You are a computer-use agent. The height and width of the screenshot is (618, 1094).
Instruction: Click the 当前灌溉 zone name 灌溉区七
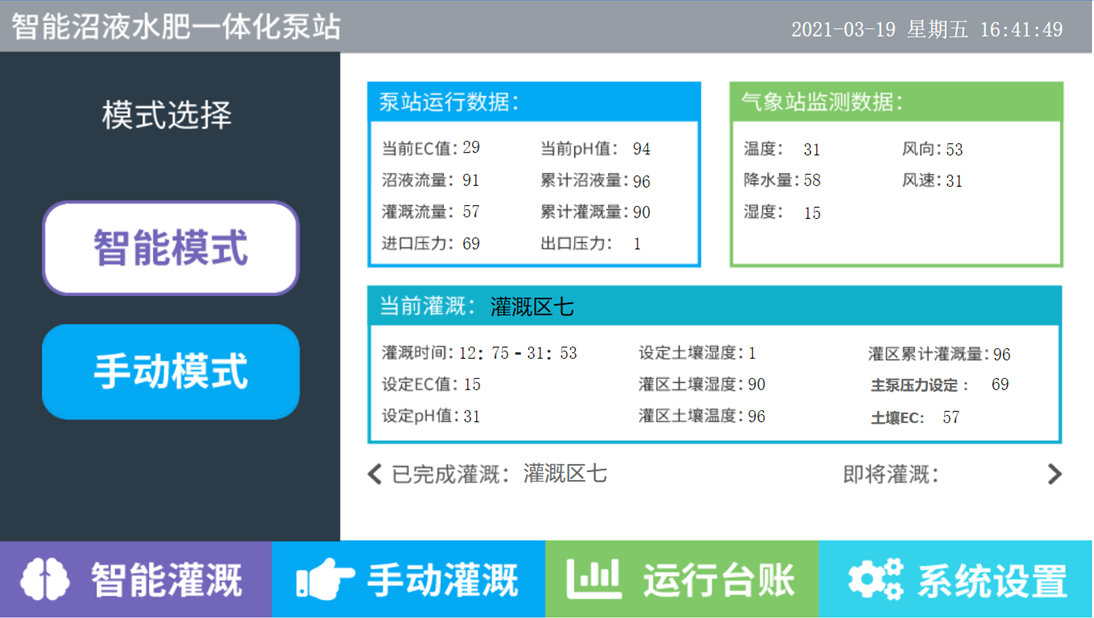(532, 307)
